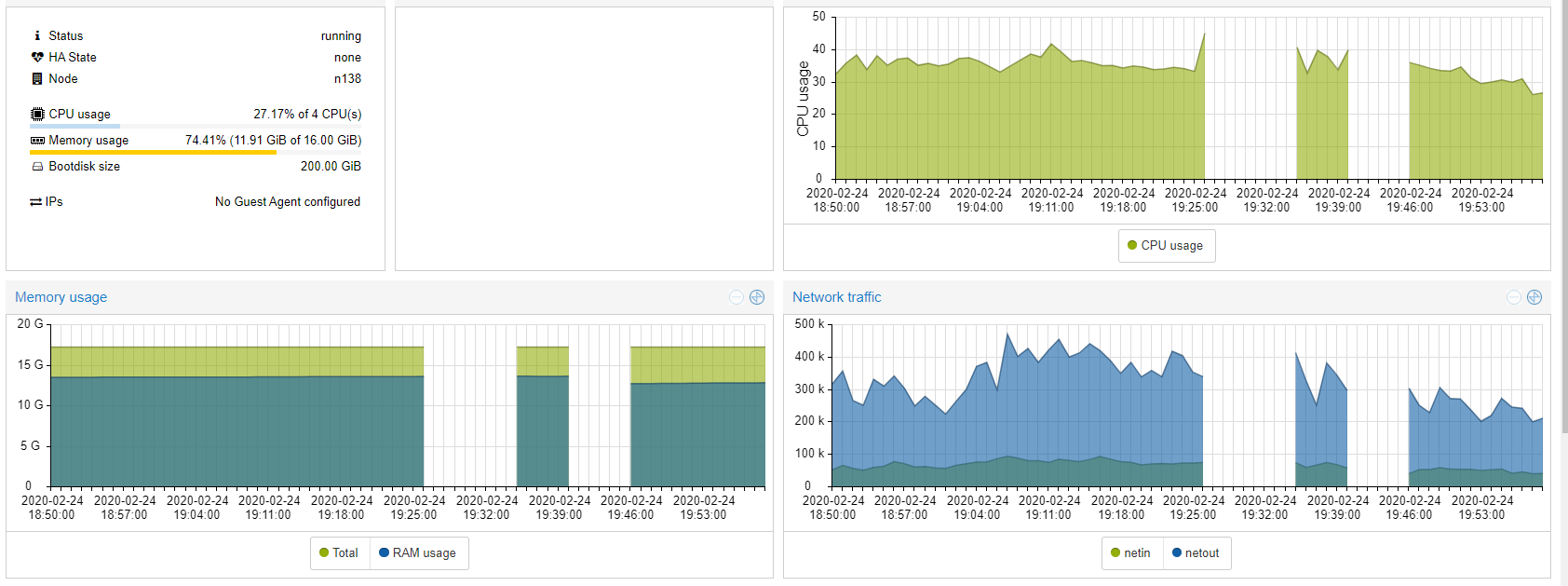Click the Bootdisk size drive icon
Viewport: 1568px width, 586px height.
(x=37, y=167)
